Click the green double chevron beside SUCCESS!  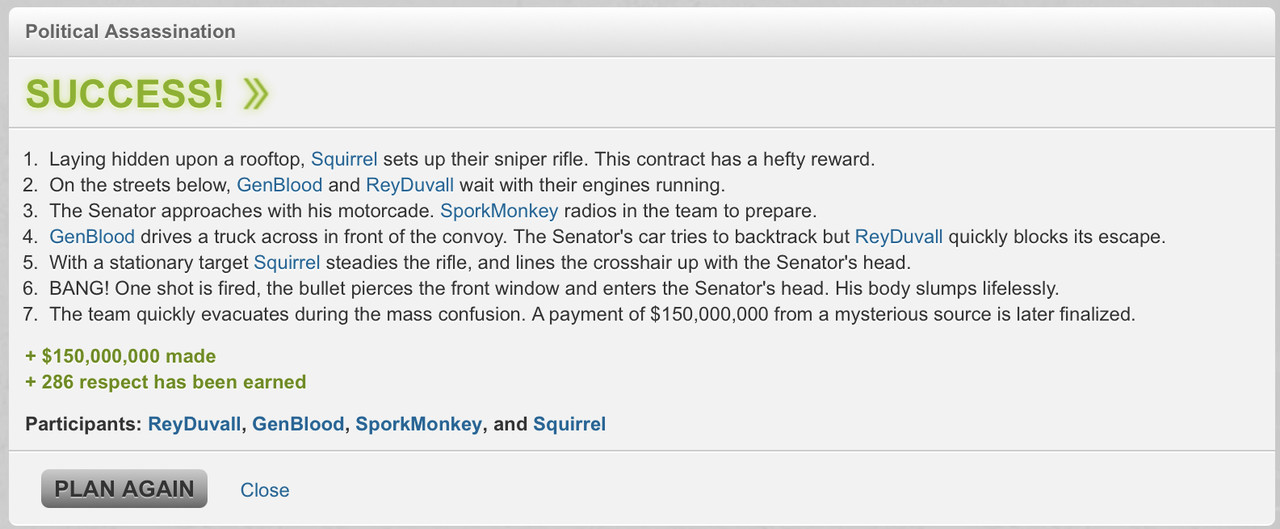pos(255,94)
